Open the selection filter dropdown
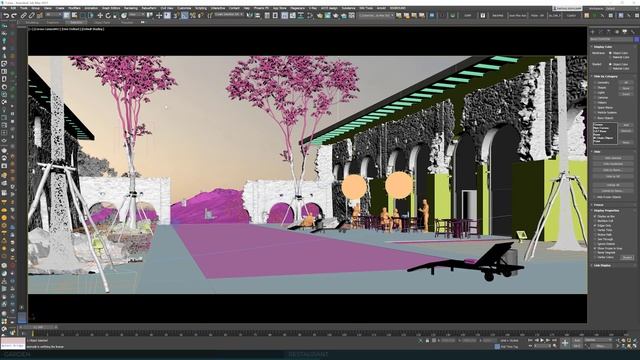The image size is (640, 360). [53, 15]
